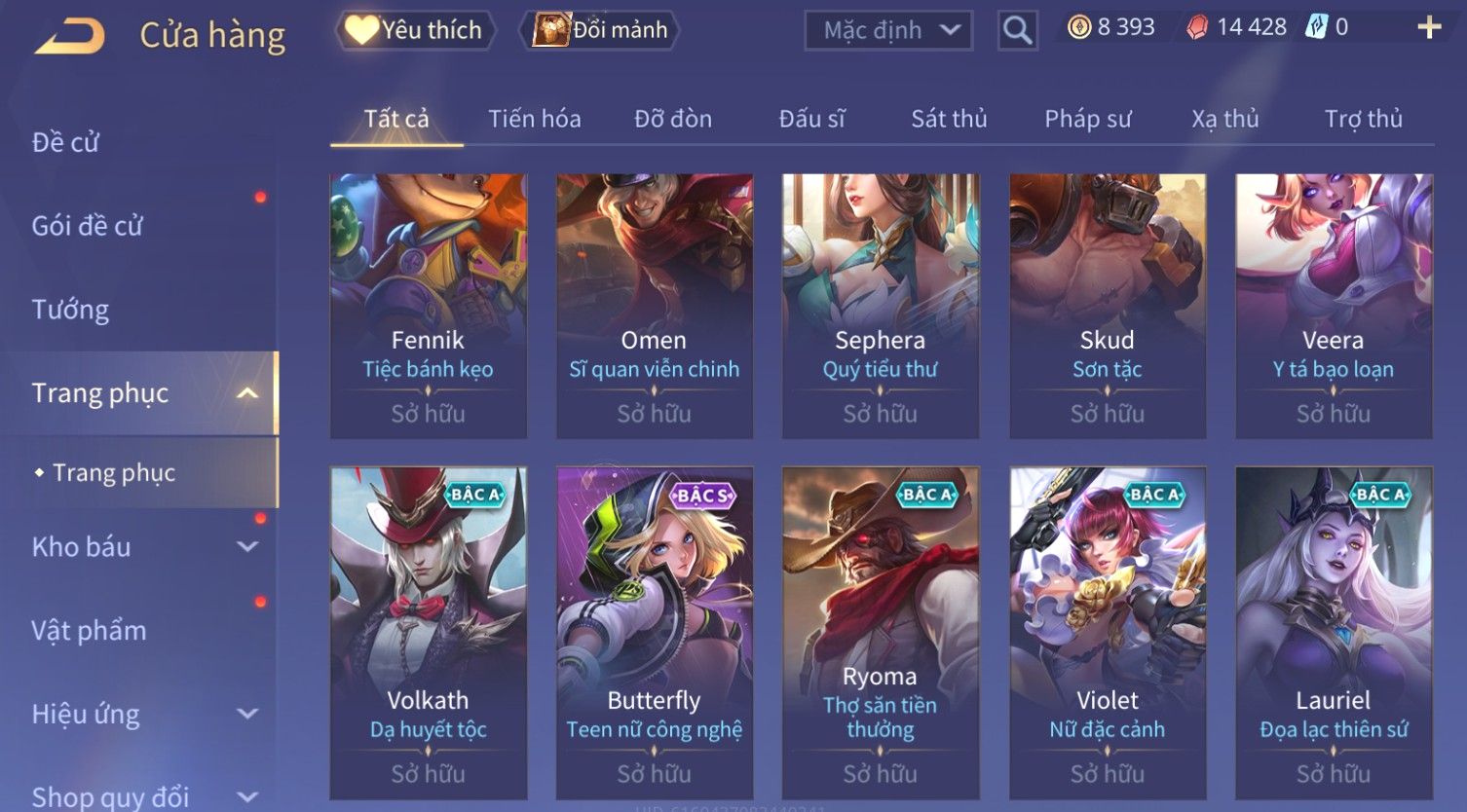Viewport: 1467px width, 812px height.
Task: Open the Lauriel Đọa lạc thiên sứ skin
Action: (x=1334, y=633)
